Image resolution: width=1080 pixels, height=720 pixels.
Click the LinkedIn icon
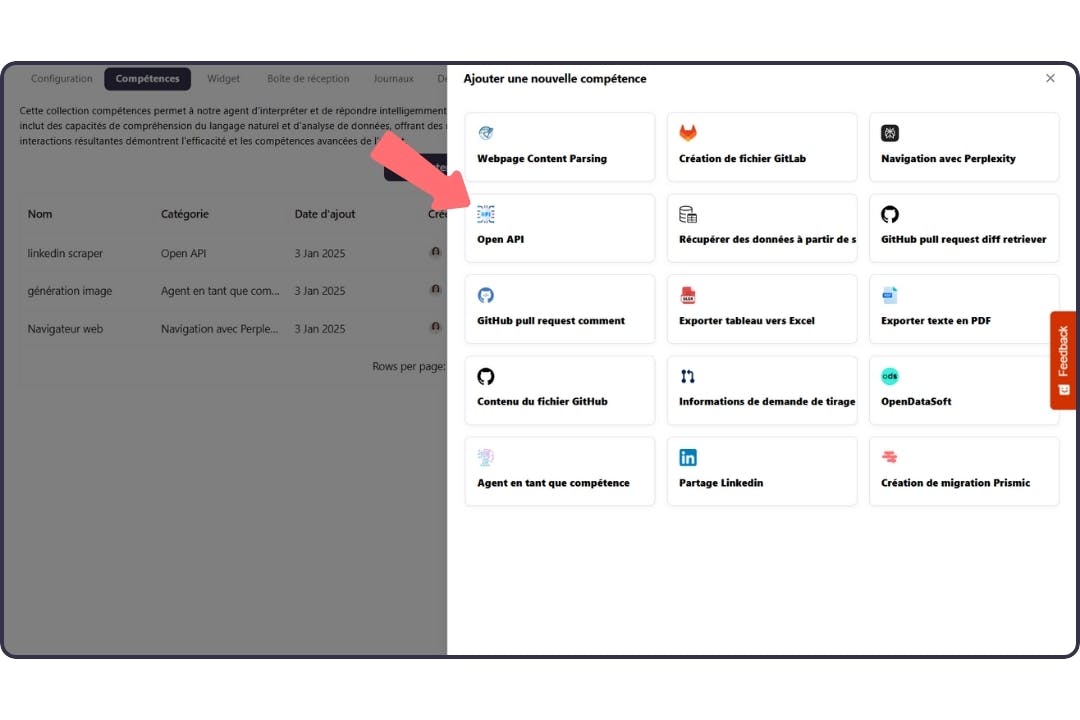pyautogui.click(x=687, y=457)
